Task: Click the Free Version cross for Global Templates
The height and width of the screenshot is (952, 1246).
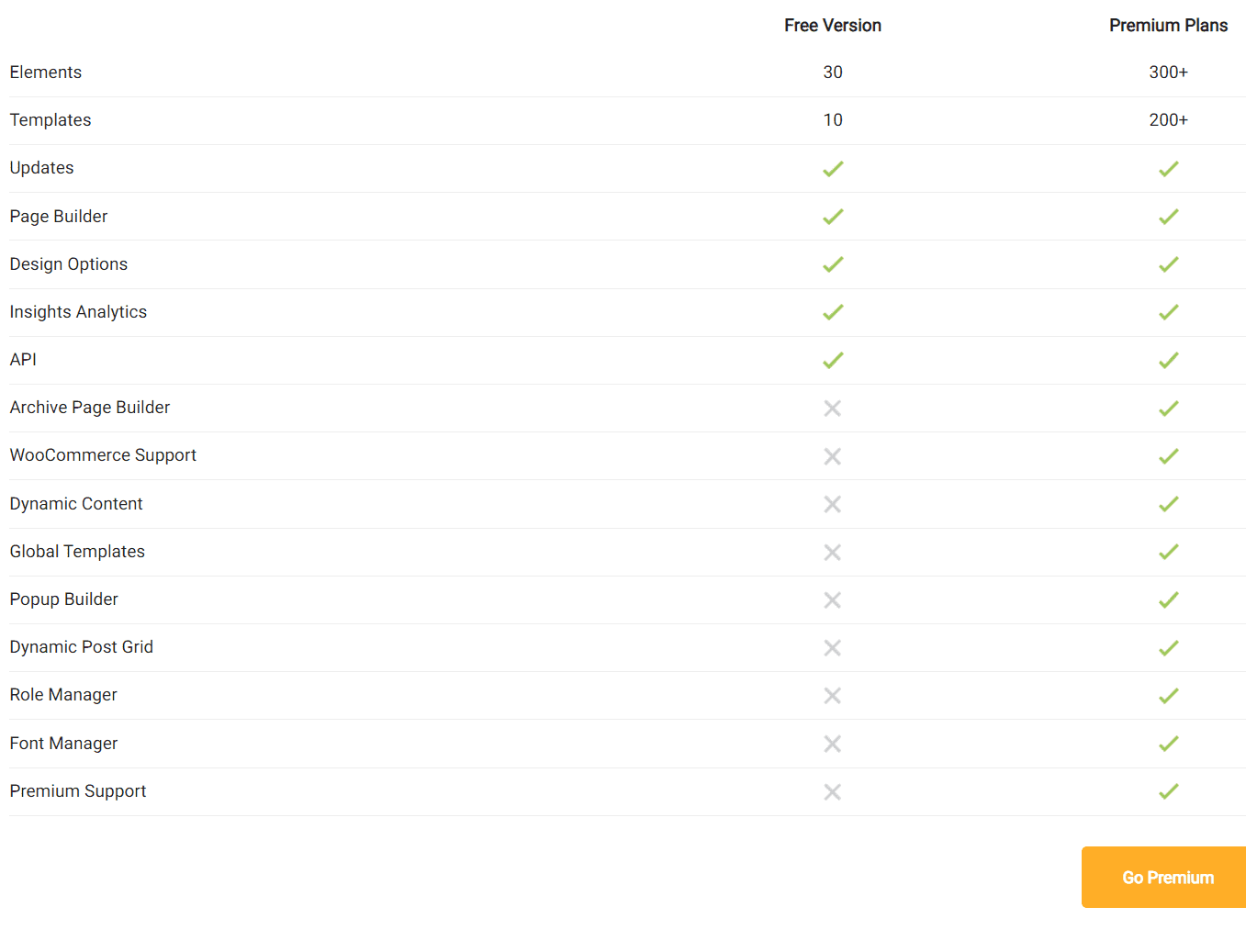Action: click(833, 552)
